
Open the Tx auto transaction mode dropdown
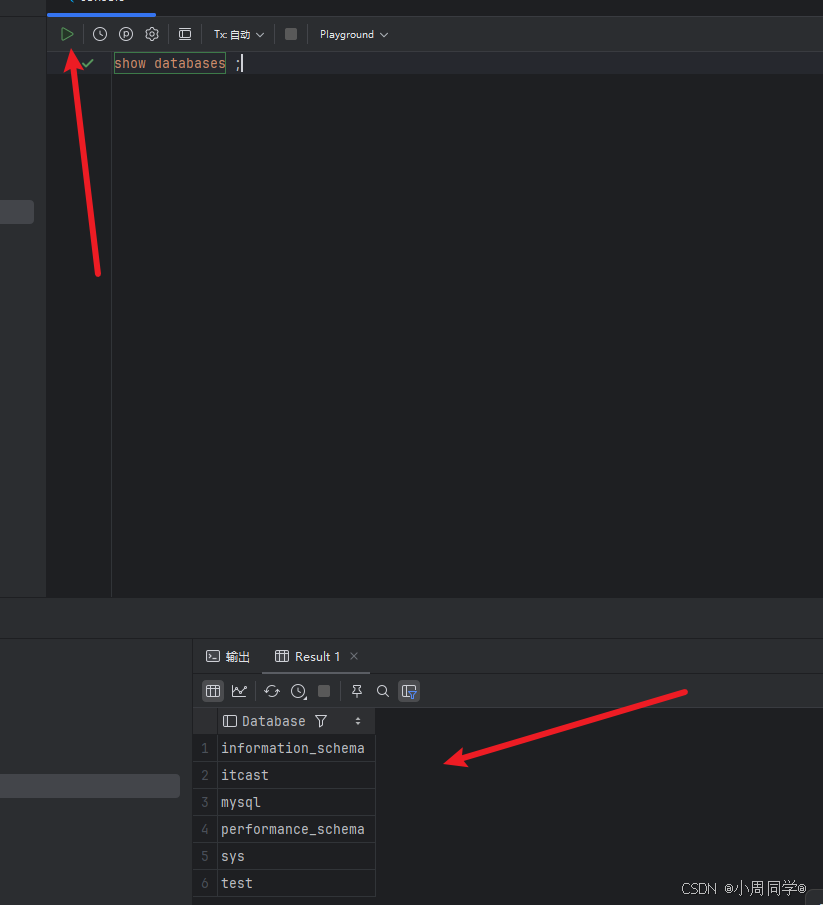239,35
